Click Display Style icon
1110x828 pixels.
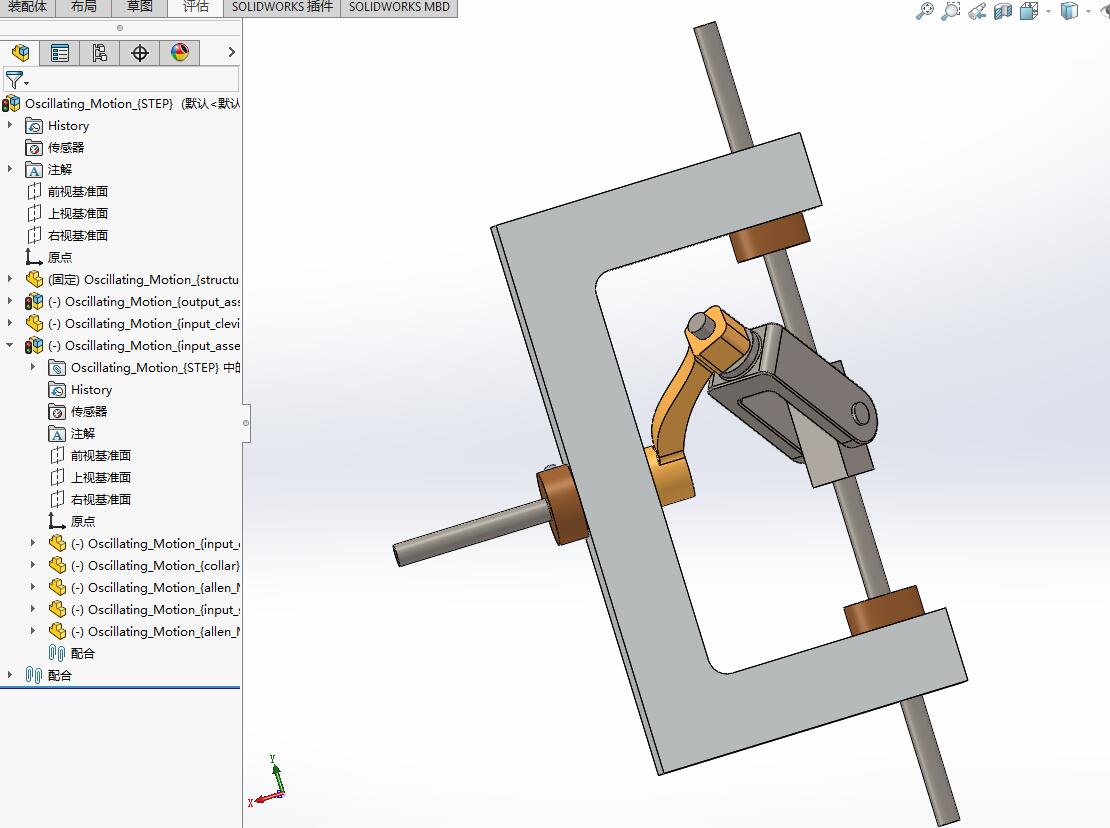[x=1069, y=11]
